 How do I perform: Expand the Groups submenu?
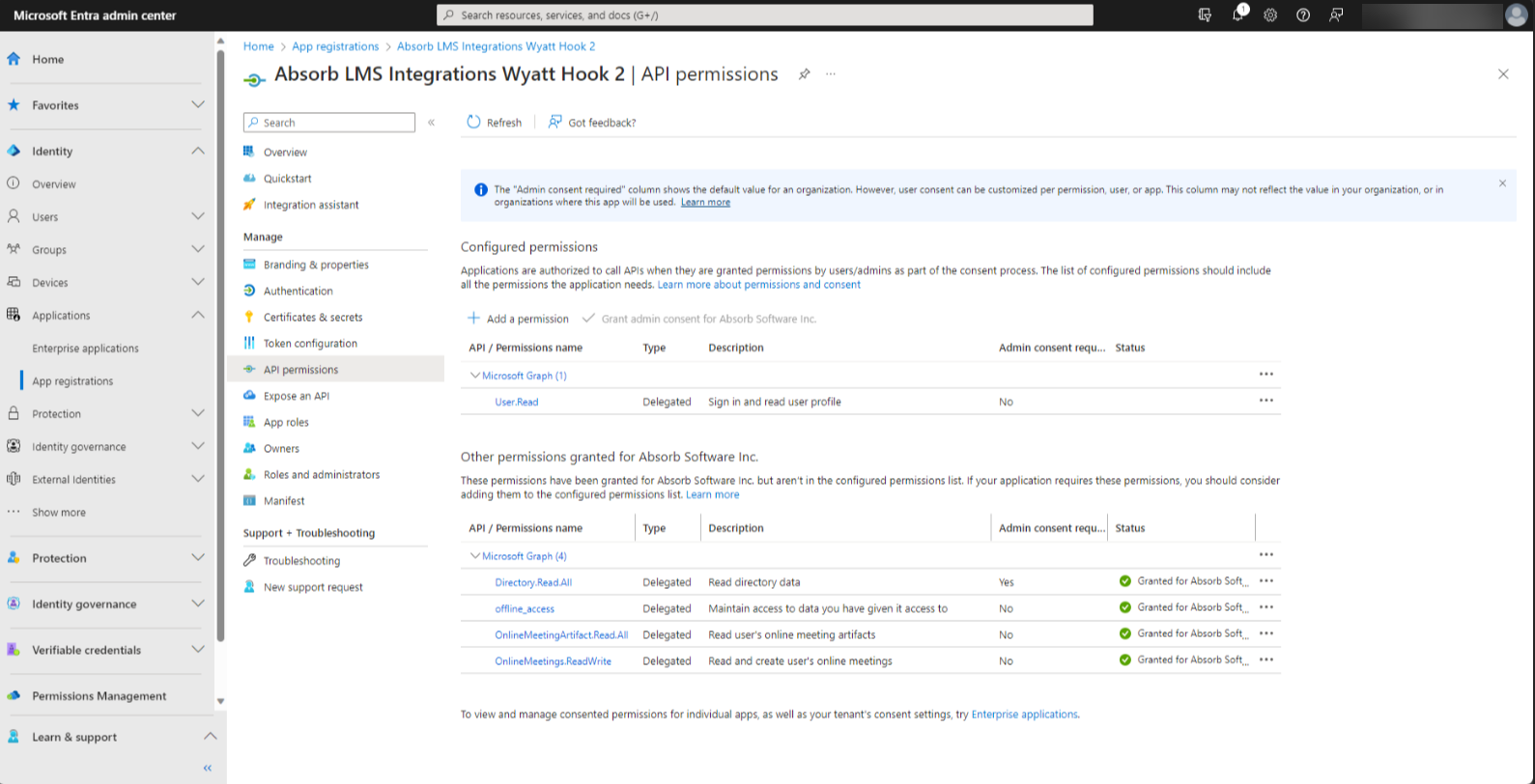click(197, 249)
